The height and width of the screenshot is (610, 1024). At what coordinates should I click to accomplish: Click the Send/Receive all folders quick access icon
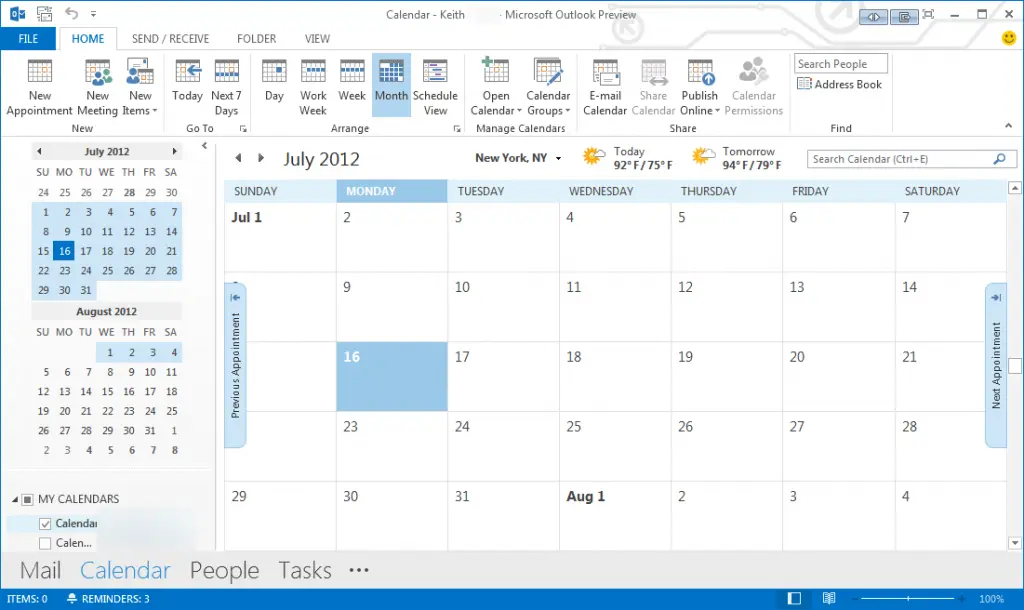click(44, 13)
